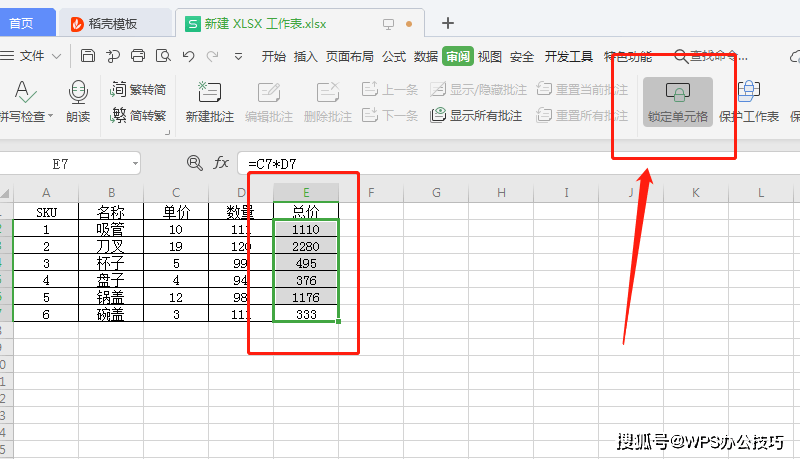Click 保护工作表 protect sheet button
800x459 pixels.
748,102
